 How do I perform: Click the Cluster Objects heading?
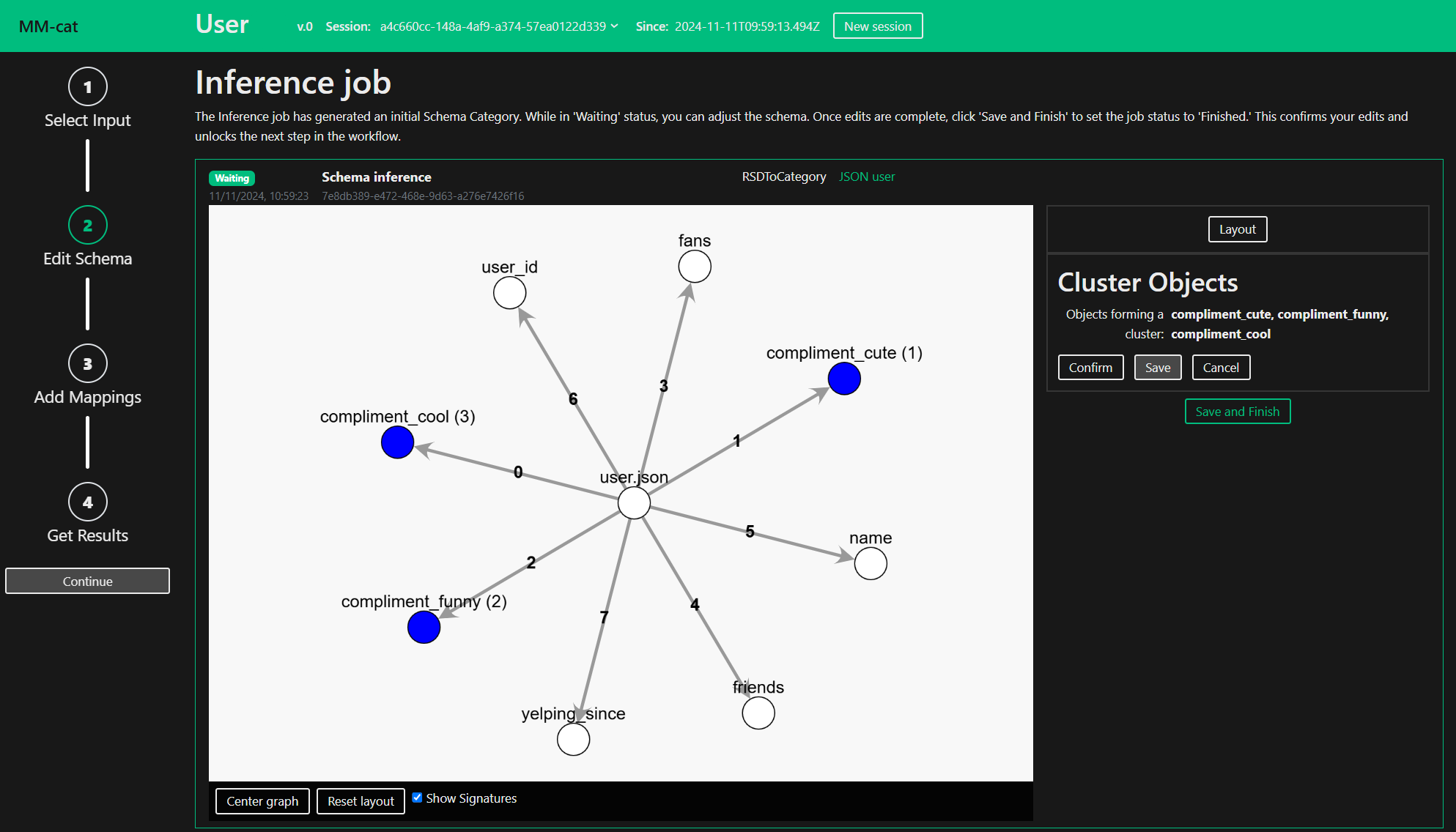(x=1148, y=283)
